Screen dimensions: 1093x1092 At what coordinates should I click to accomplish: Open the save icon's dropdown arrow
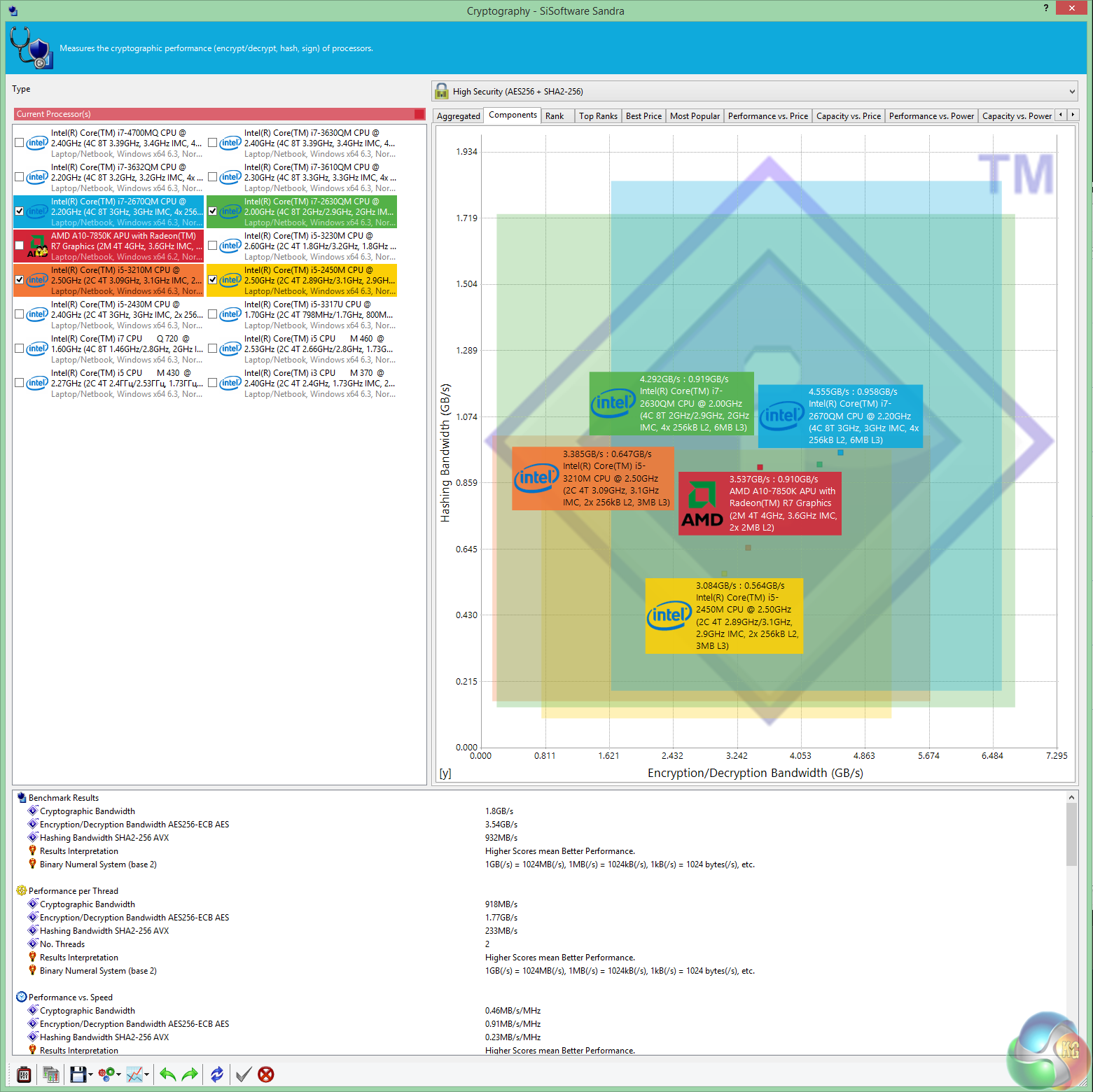point(90,1074)
